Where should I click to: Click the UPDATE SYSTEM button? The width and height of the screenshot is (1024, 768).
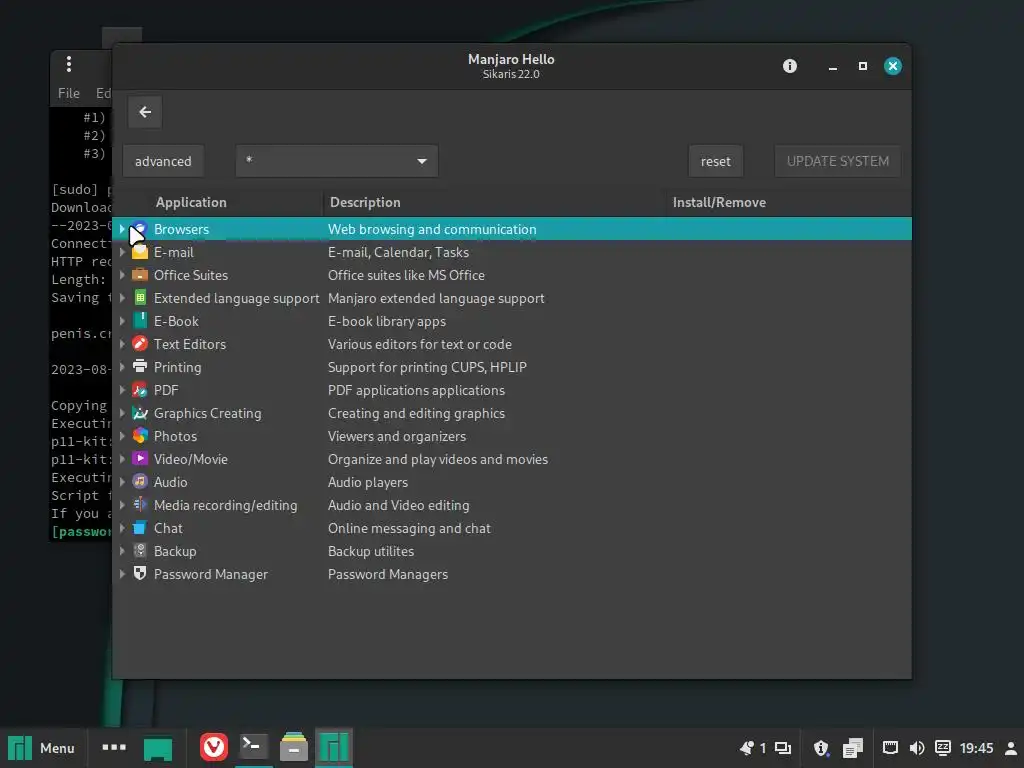[x=838, y=161]
